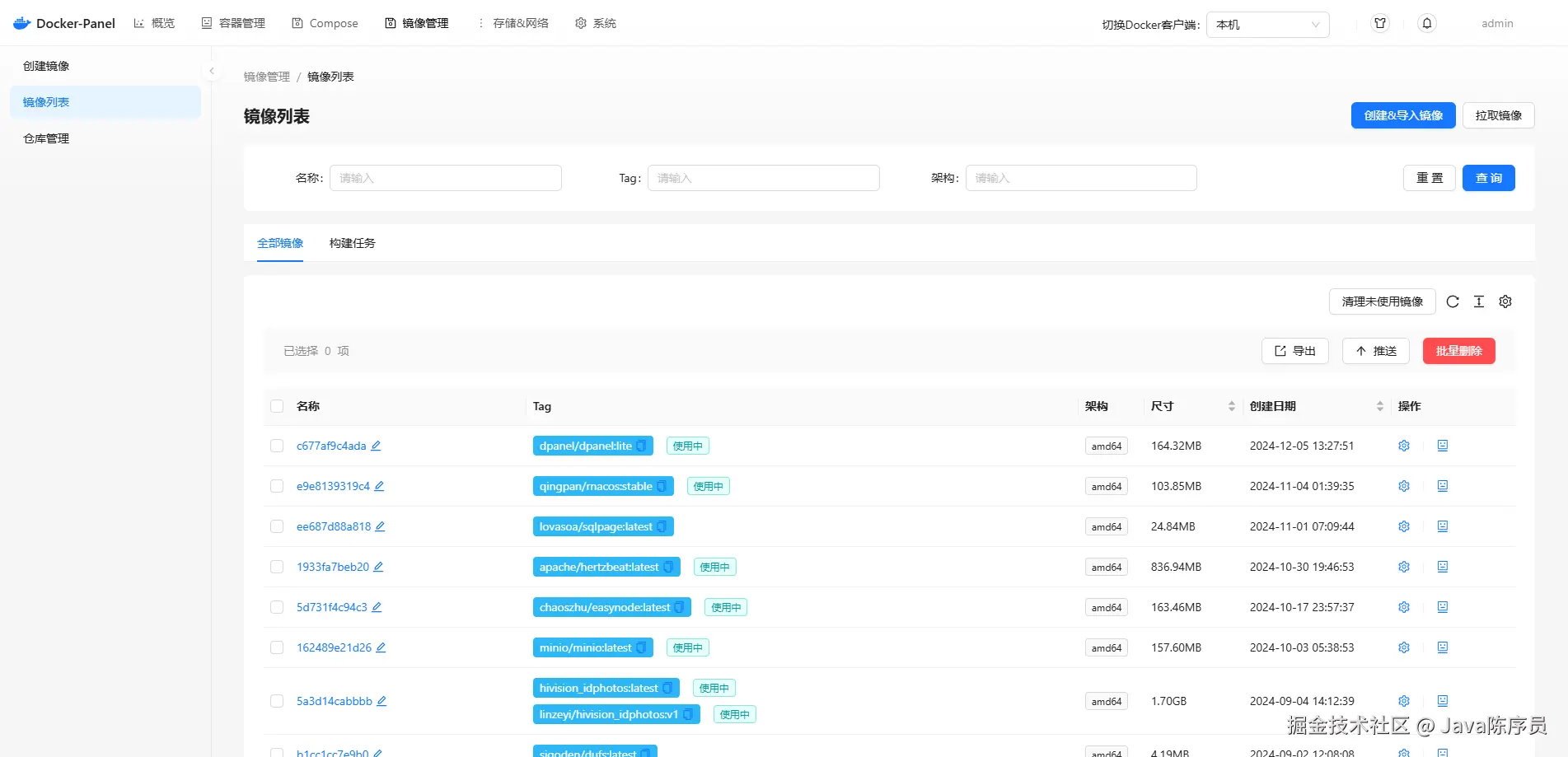
Task: Edit name of image c677af9c4ada
Action: (x=376, y=446)
